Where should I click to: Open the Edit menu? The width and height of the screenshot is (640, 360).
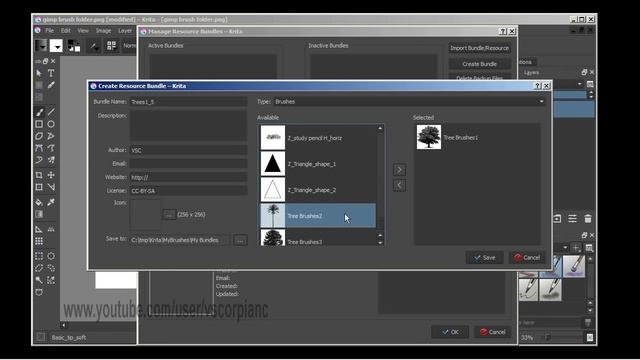coord(65,31)
